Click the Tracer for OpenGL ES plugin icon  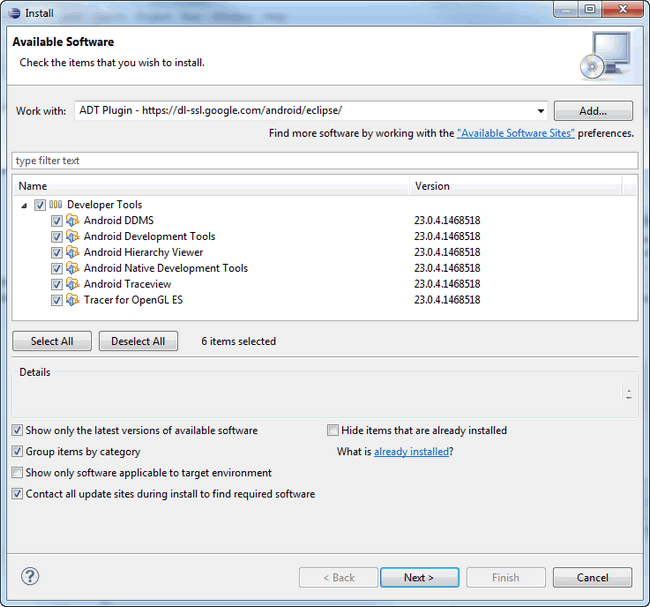73,300
